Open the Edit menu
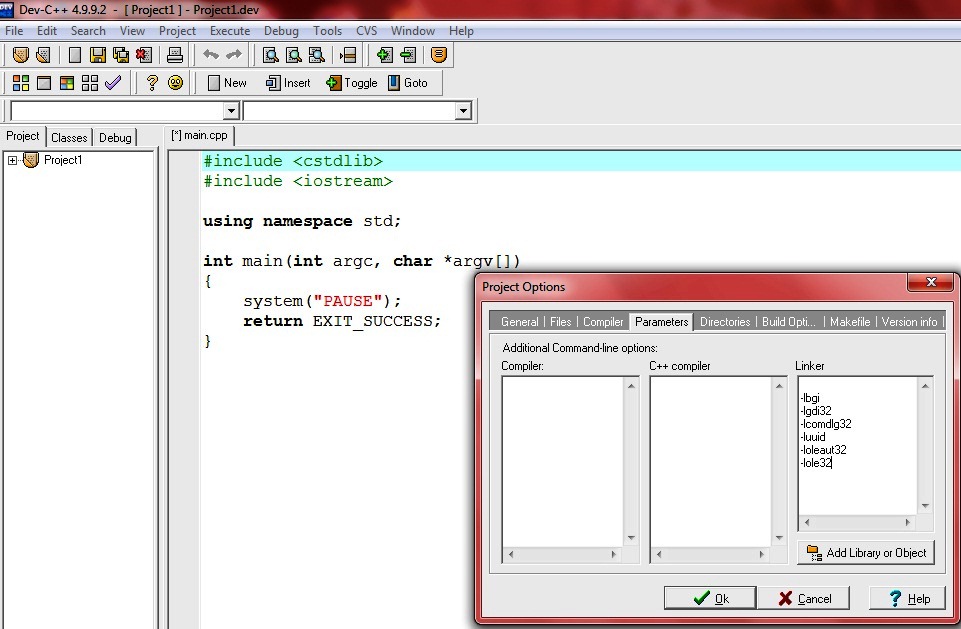The image size is (961, 629). point(47,31)
